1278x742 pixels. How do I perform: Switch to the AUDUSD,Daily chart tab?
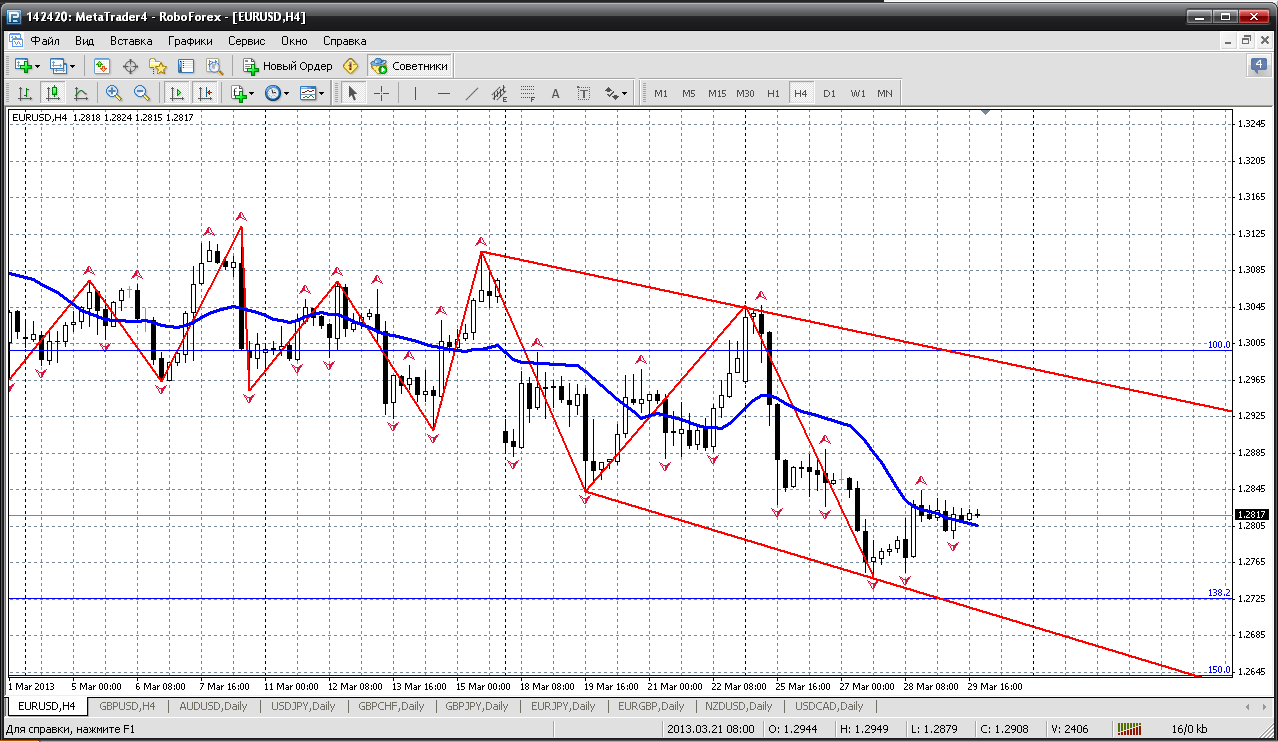[x=214, y=706]
